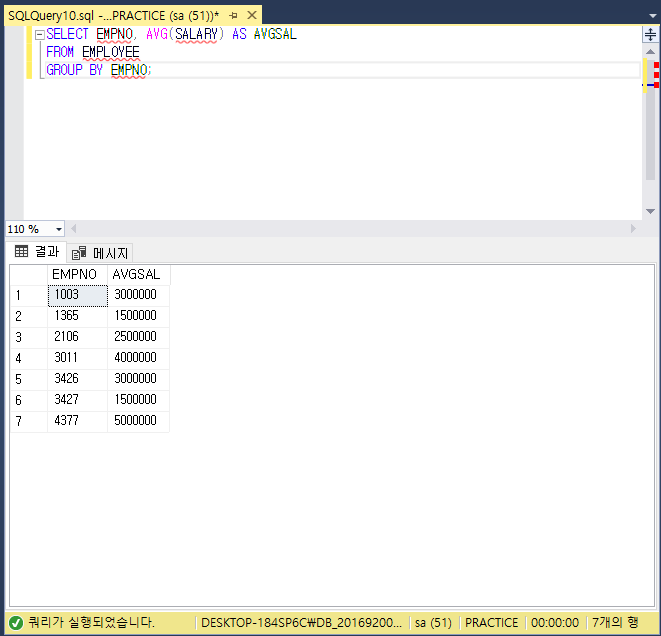Open the 110 % zoom dropdown
Screen dimensions: 661x636
click(x=59, y=229)
